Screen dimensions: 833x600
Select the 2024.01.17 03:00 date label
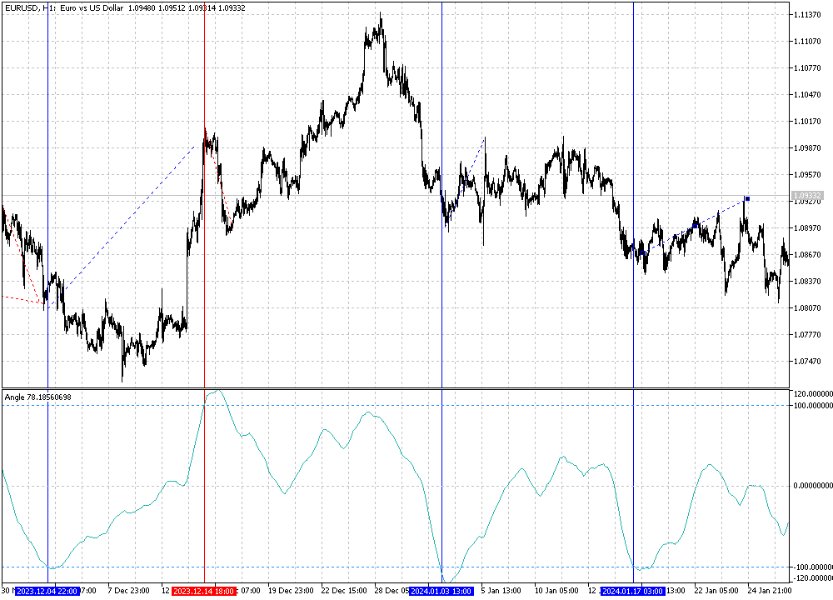click(x=633, y=591)
